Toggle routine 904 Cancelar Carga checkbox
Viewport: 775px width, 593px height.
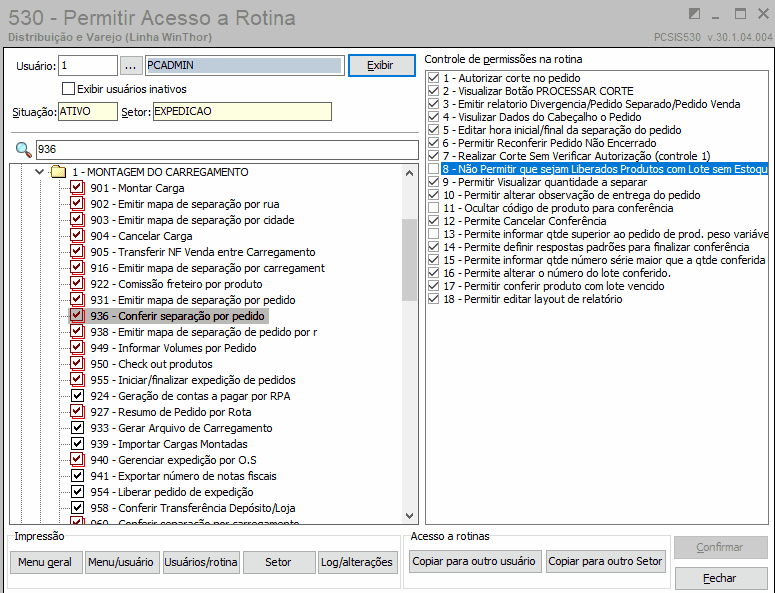click(x=77, y=236)
